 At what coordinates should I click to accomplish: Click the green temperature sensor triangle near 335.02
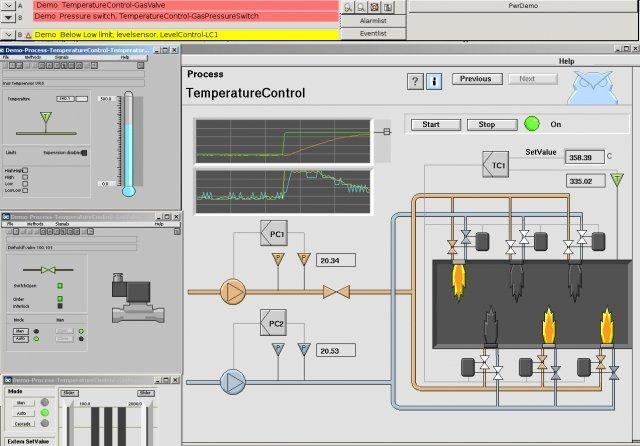(617, 180)
